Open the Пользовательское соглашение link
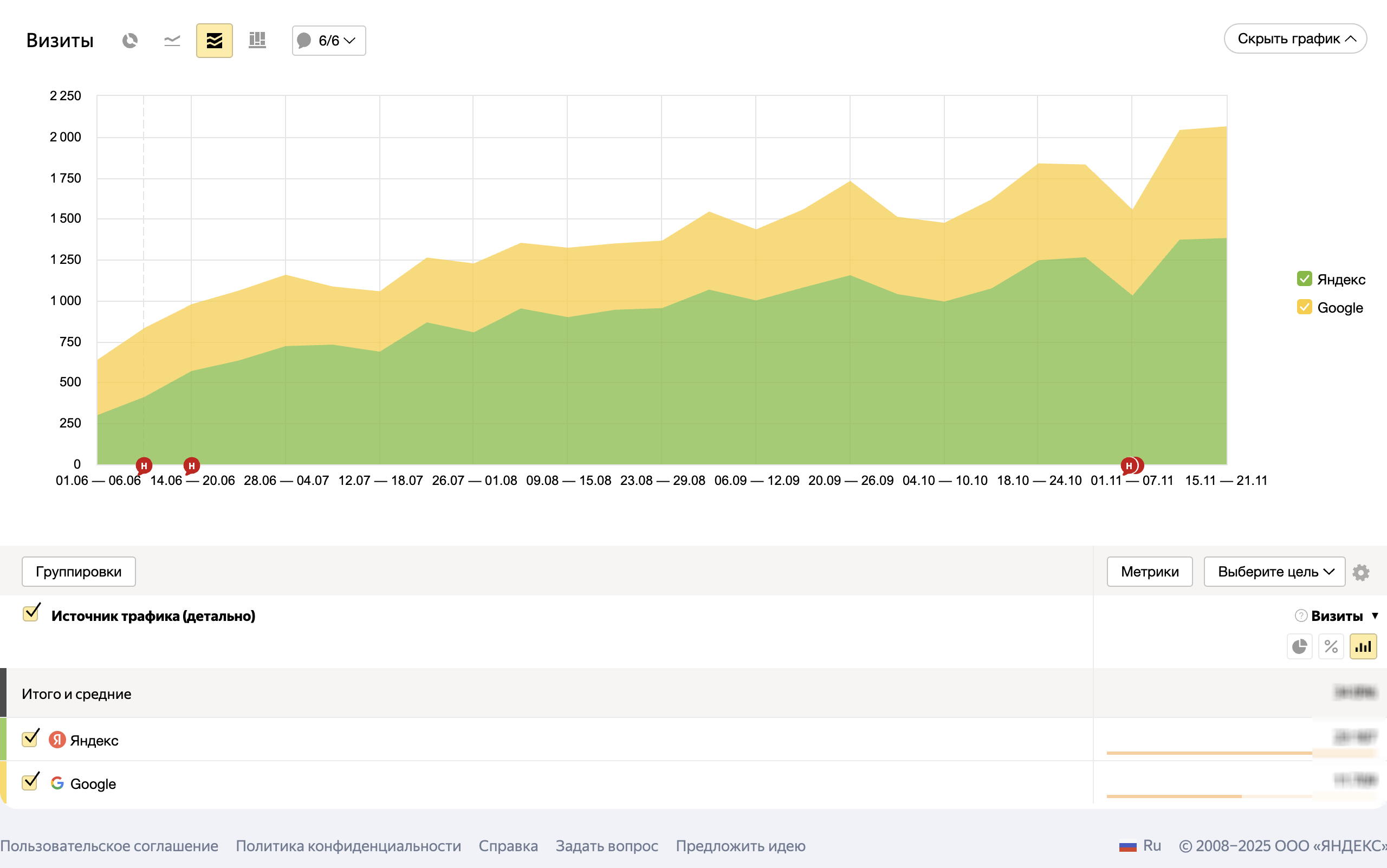 pos(109,846)
